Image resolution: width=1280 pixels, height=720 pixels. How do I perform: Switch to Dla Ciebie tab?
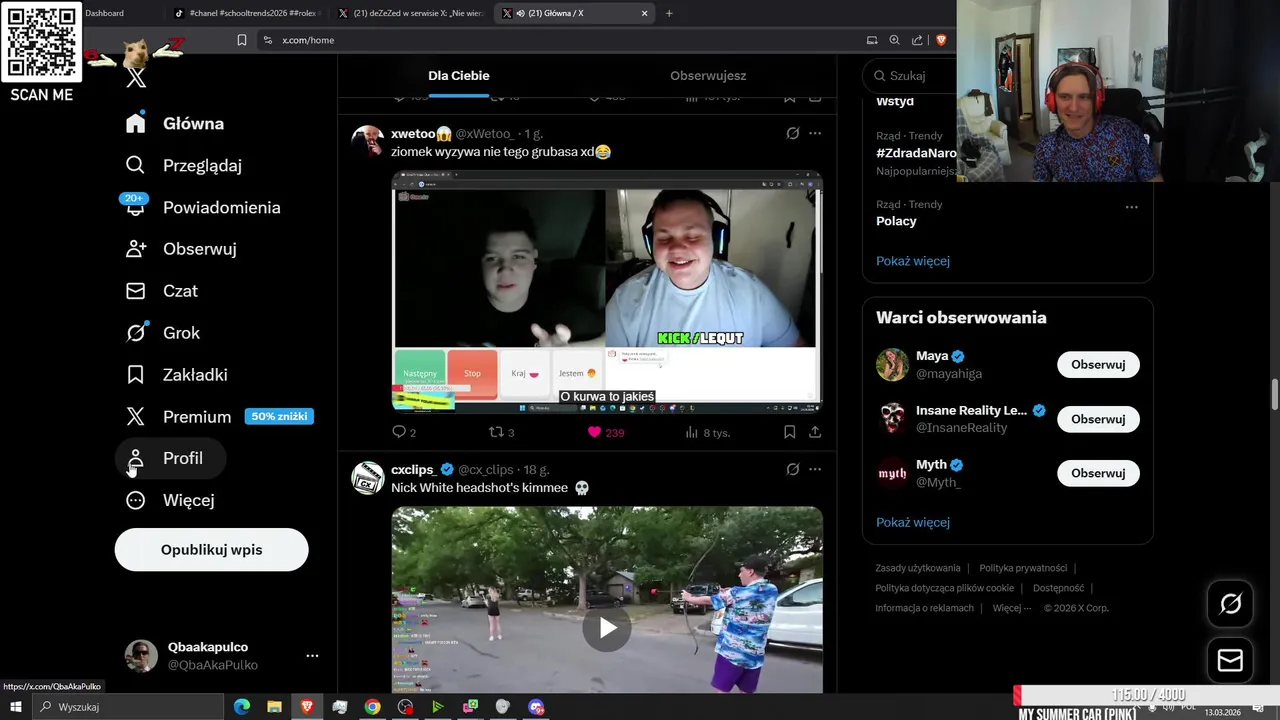pos(459,76)
